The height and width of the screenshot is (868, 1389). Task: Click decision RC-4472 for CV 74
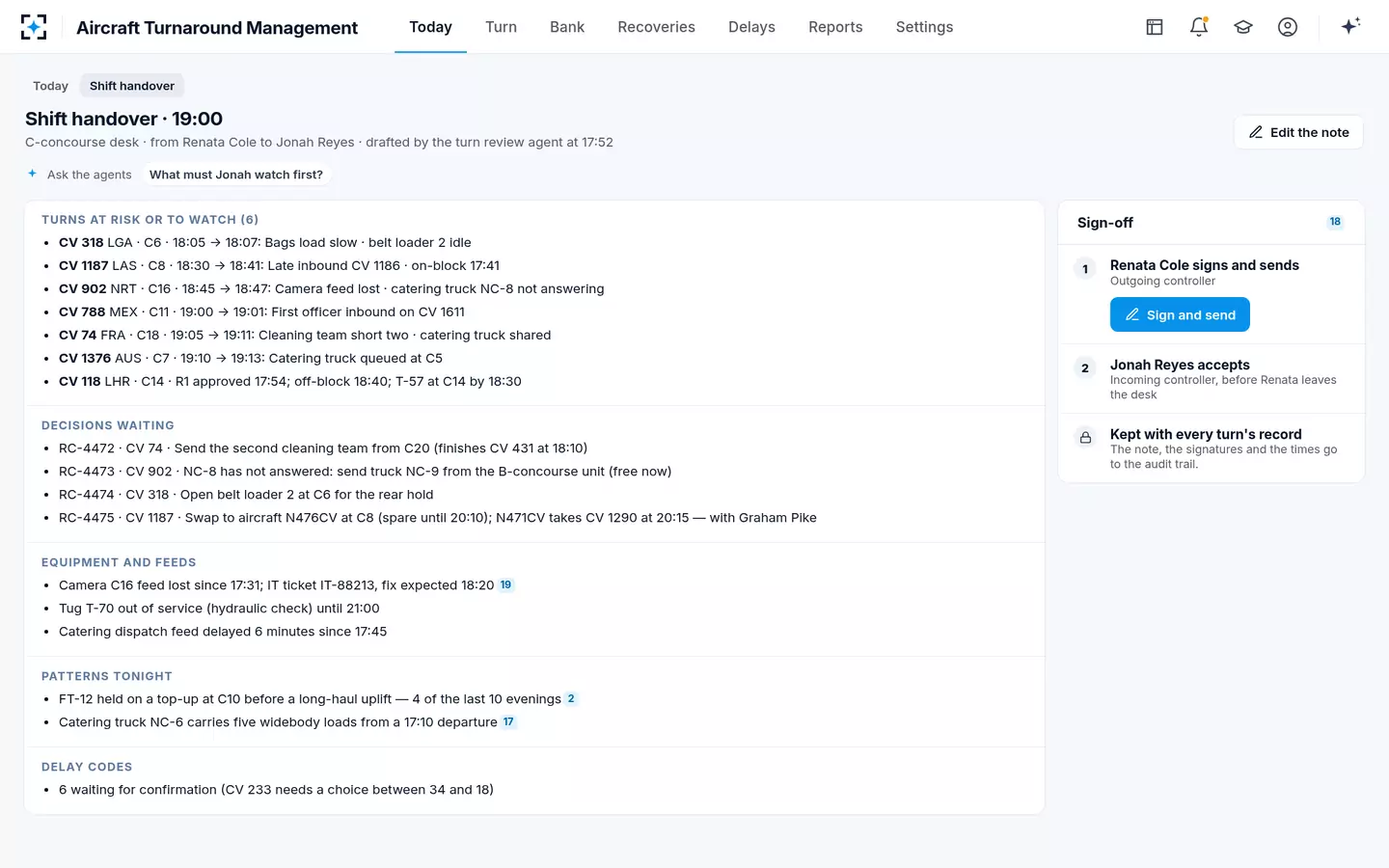(323, 448)
